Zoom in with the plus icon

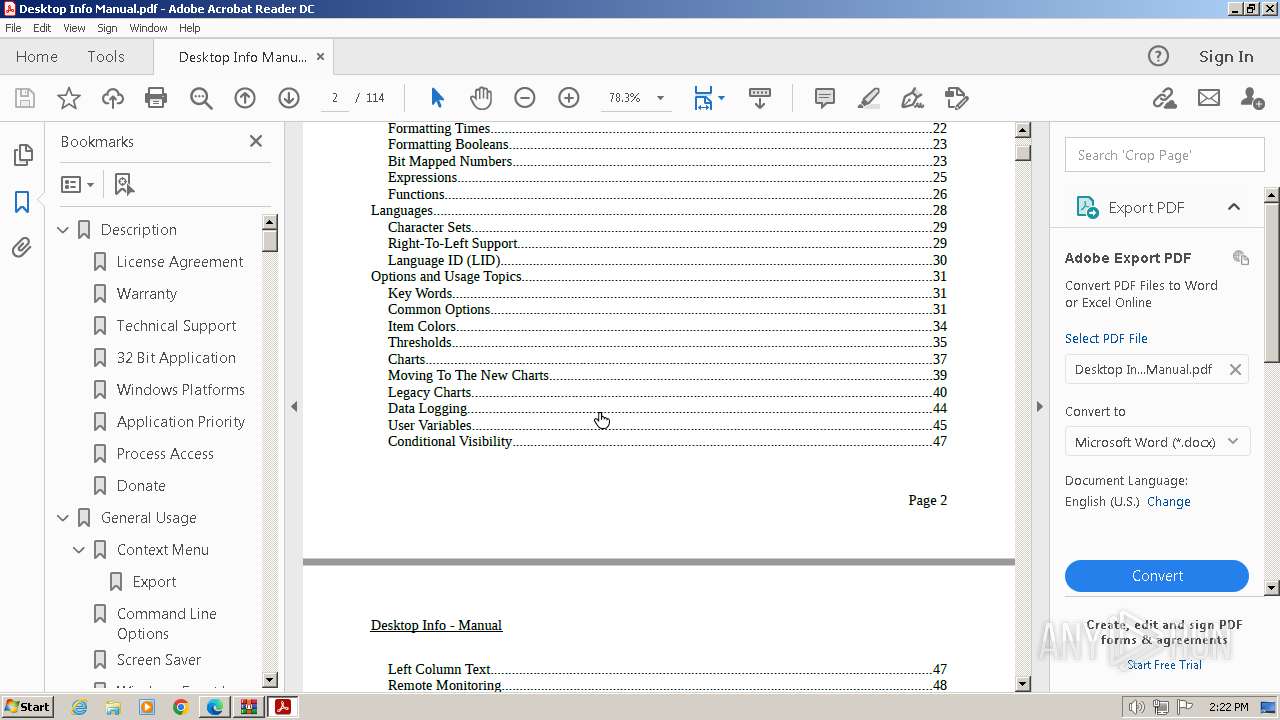click(569, 98)
